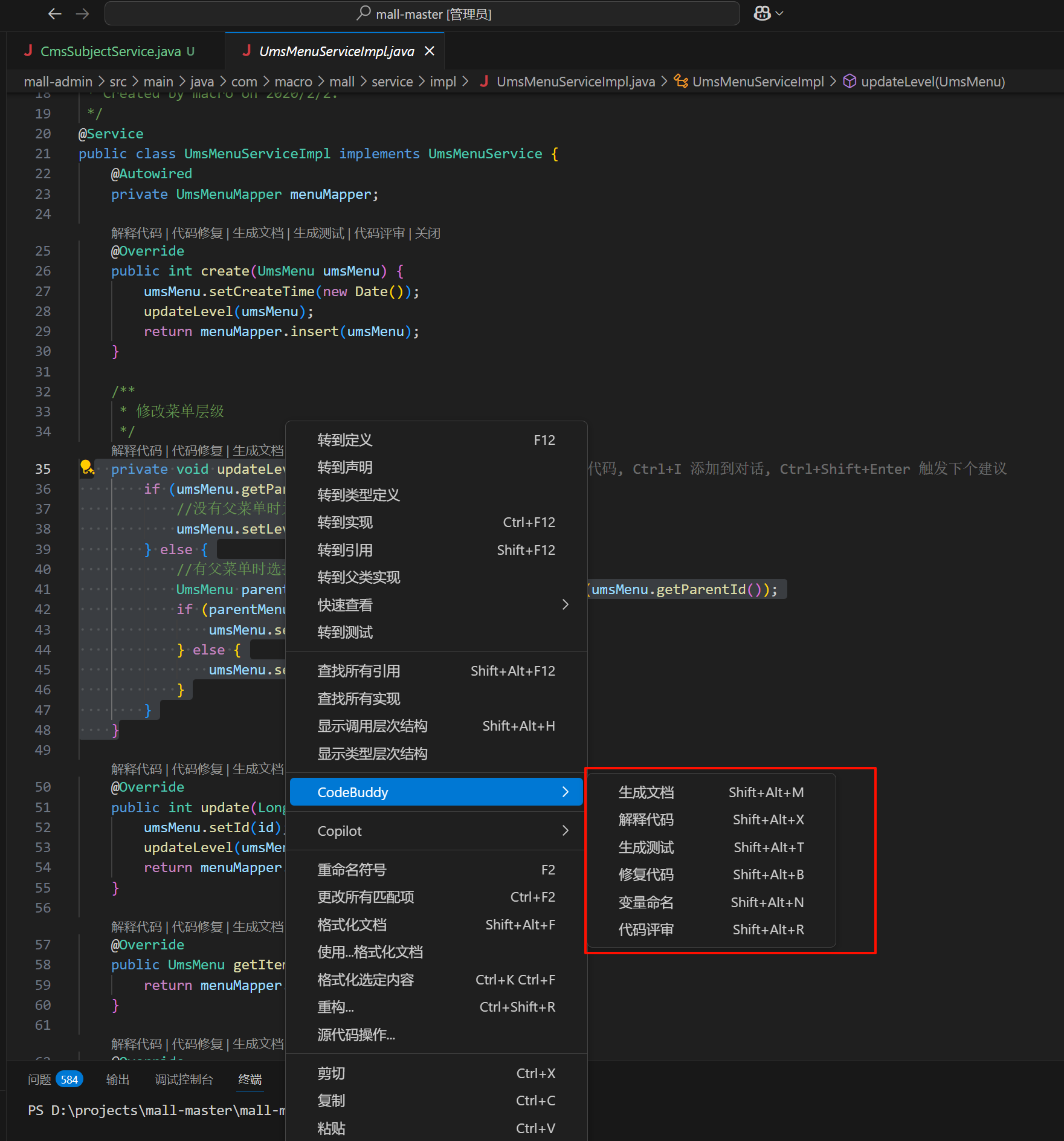Click the search icon in command center
The width and height of the screenshot is (1064, 1141).
[x=363, y=13]
